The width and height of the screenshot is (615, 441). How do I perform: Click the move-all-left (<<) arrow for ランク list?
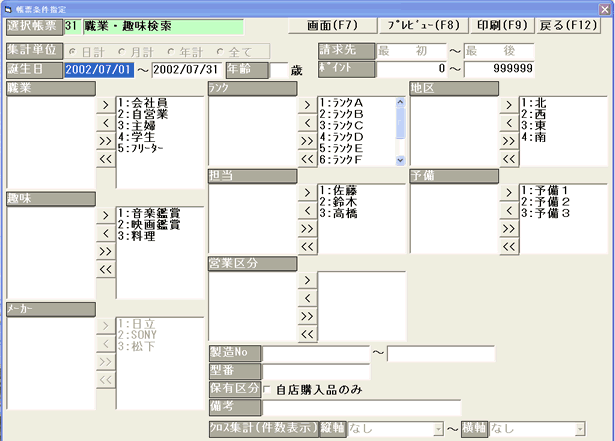tap(306, 160)
